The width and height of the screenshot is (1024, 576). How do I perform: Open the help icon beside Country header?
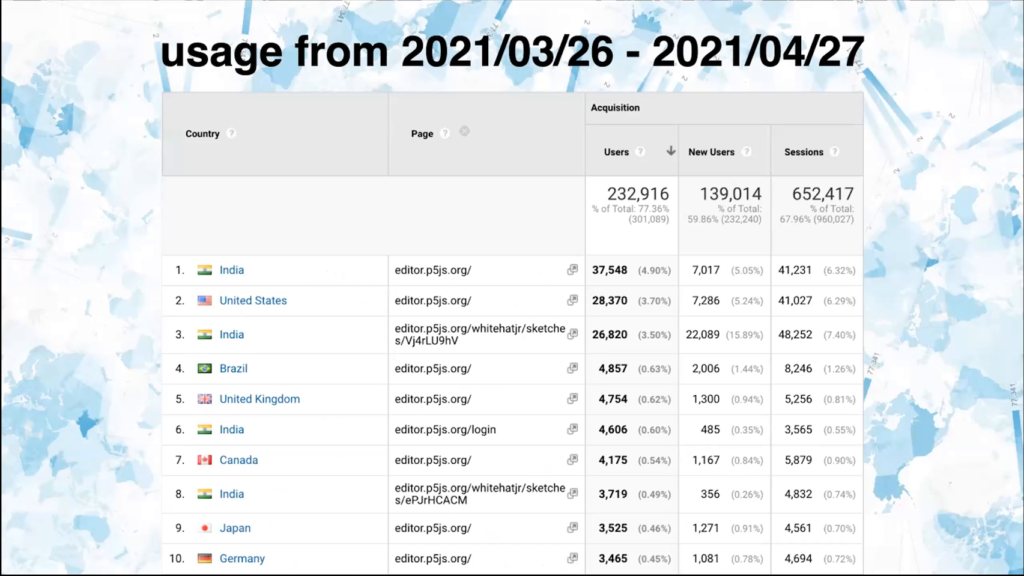point(231,133)
